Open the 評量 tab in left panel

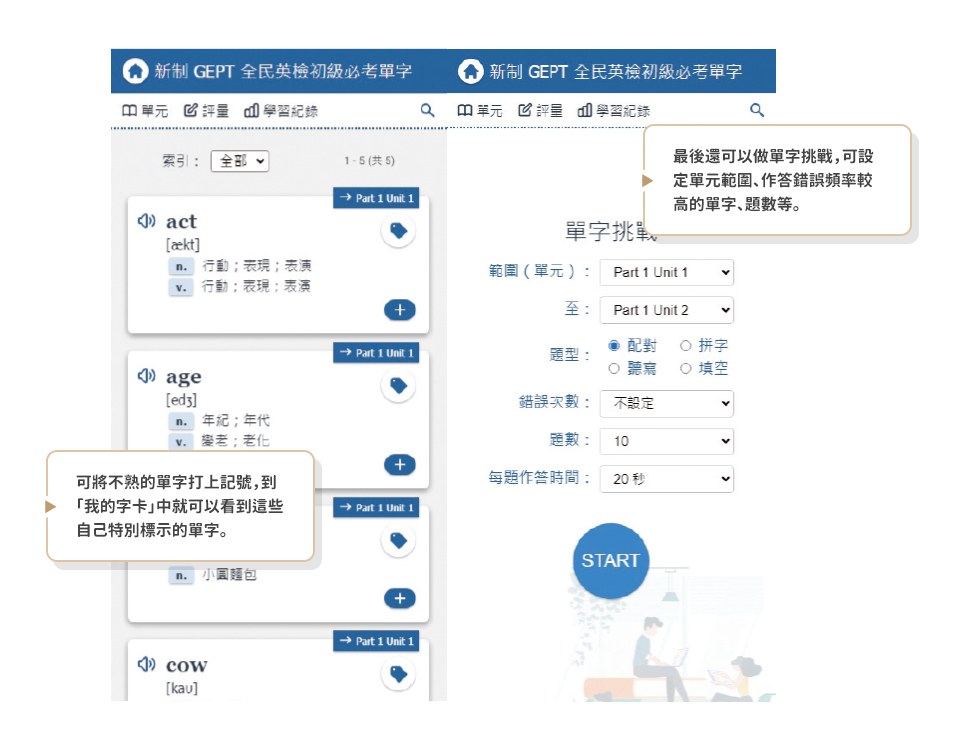tap(207, 111)
